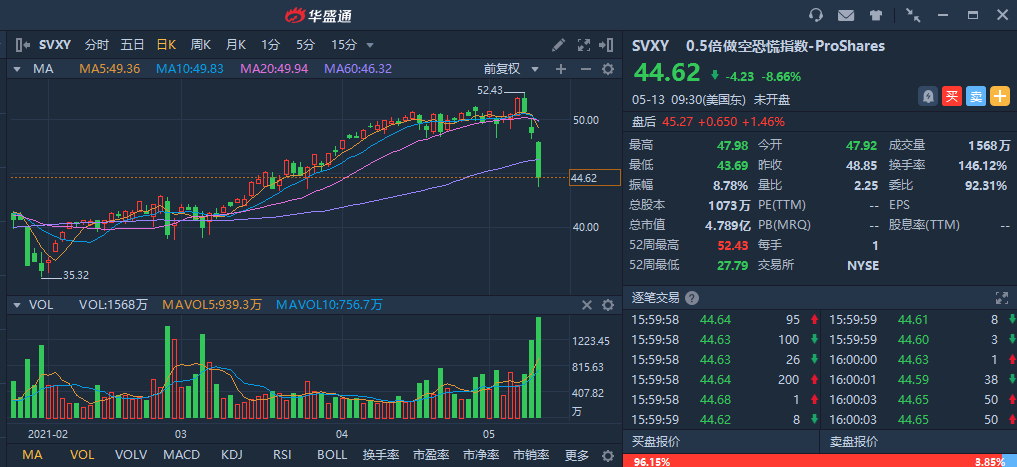The image size is (1017, 467).
Task: Toggle the 市盈率 P/E indicator
Action: point(431,455)
